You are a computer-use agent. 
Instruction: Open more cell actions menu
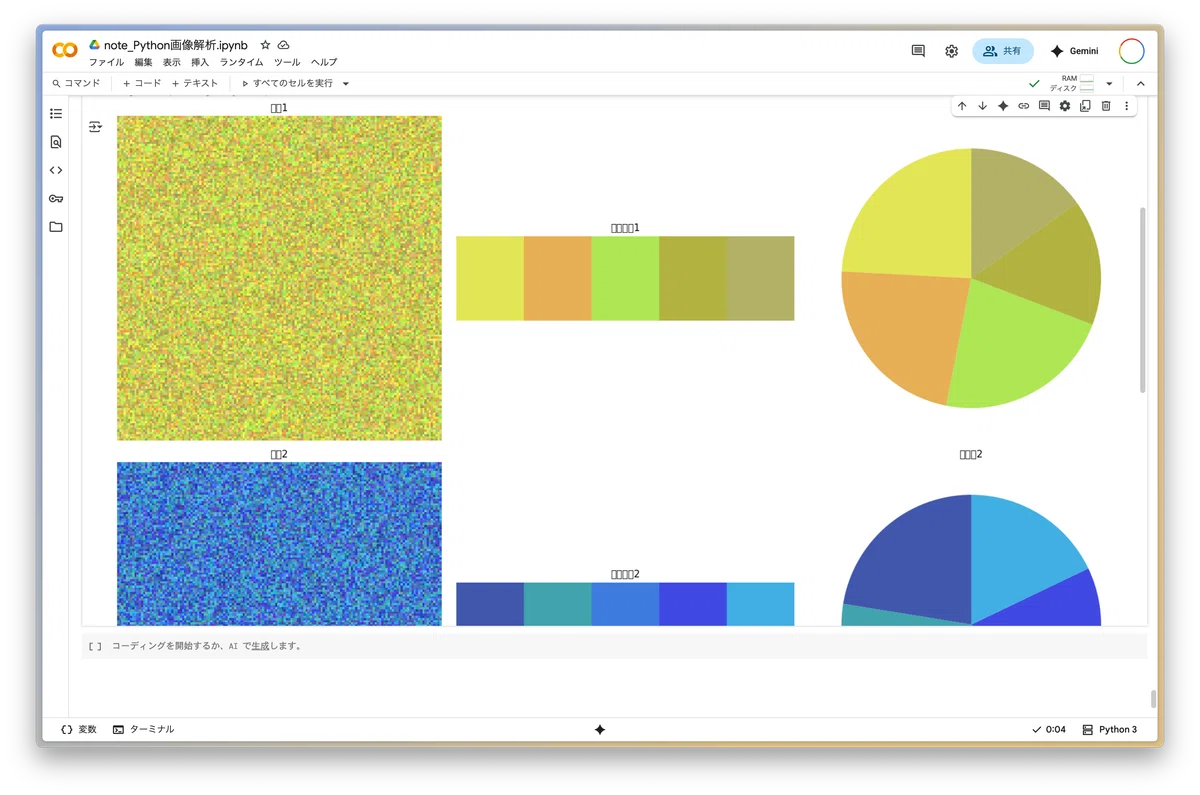(x=1126, y=106)
